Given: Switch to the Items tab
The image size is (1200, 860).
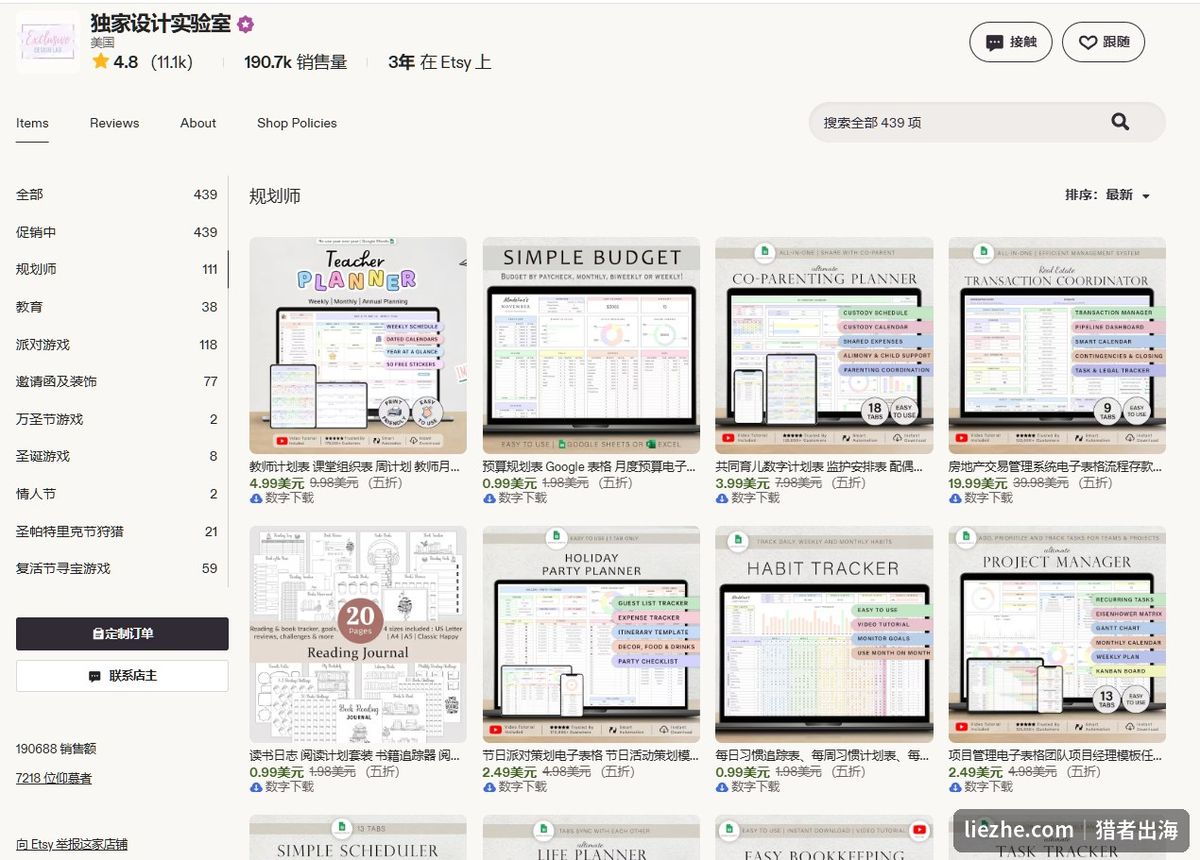Looking at the screenshot, I should (x=32, y=123).
